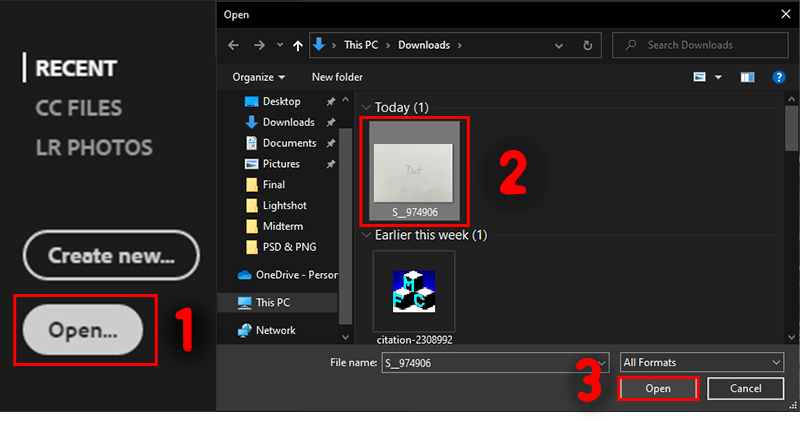Click the OneDrive cloud icon
800x421 pixels.
pyautogui.click(x=244, y=276)
